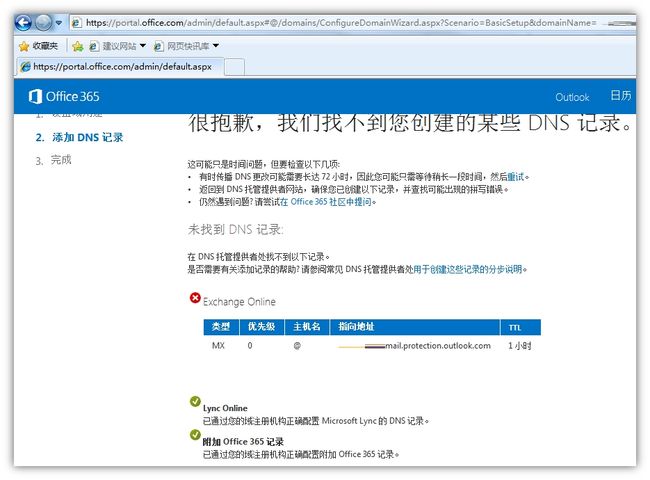Open a new blank browser tab

click(235, 67)
